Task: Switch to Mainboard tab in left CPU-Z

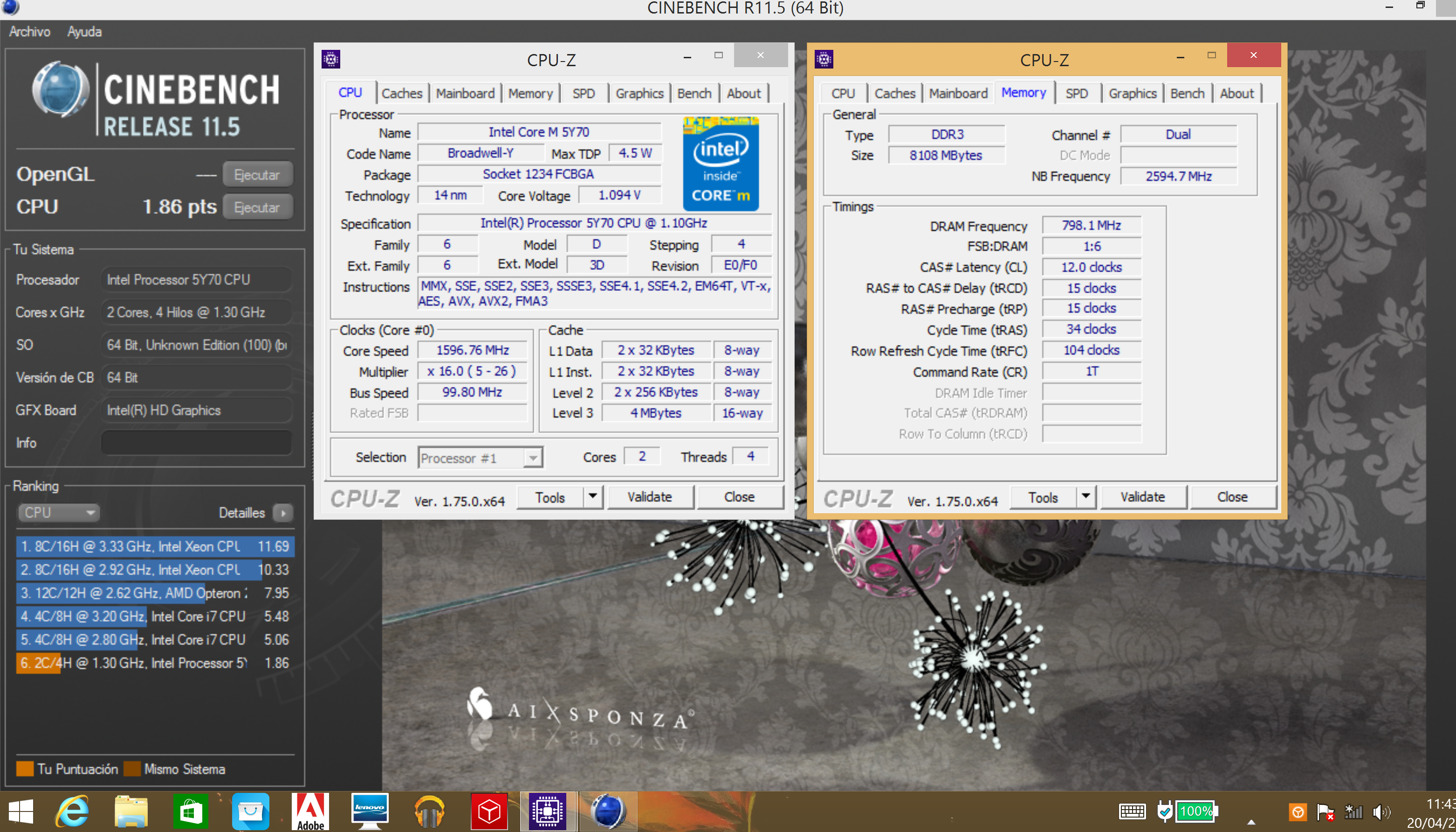Action: click(465, 93)
